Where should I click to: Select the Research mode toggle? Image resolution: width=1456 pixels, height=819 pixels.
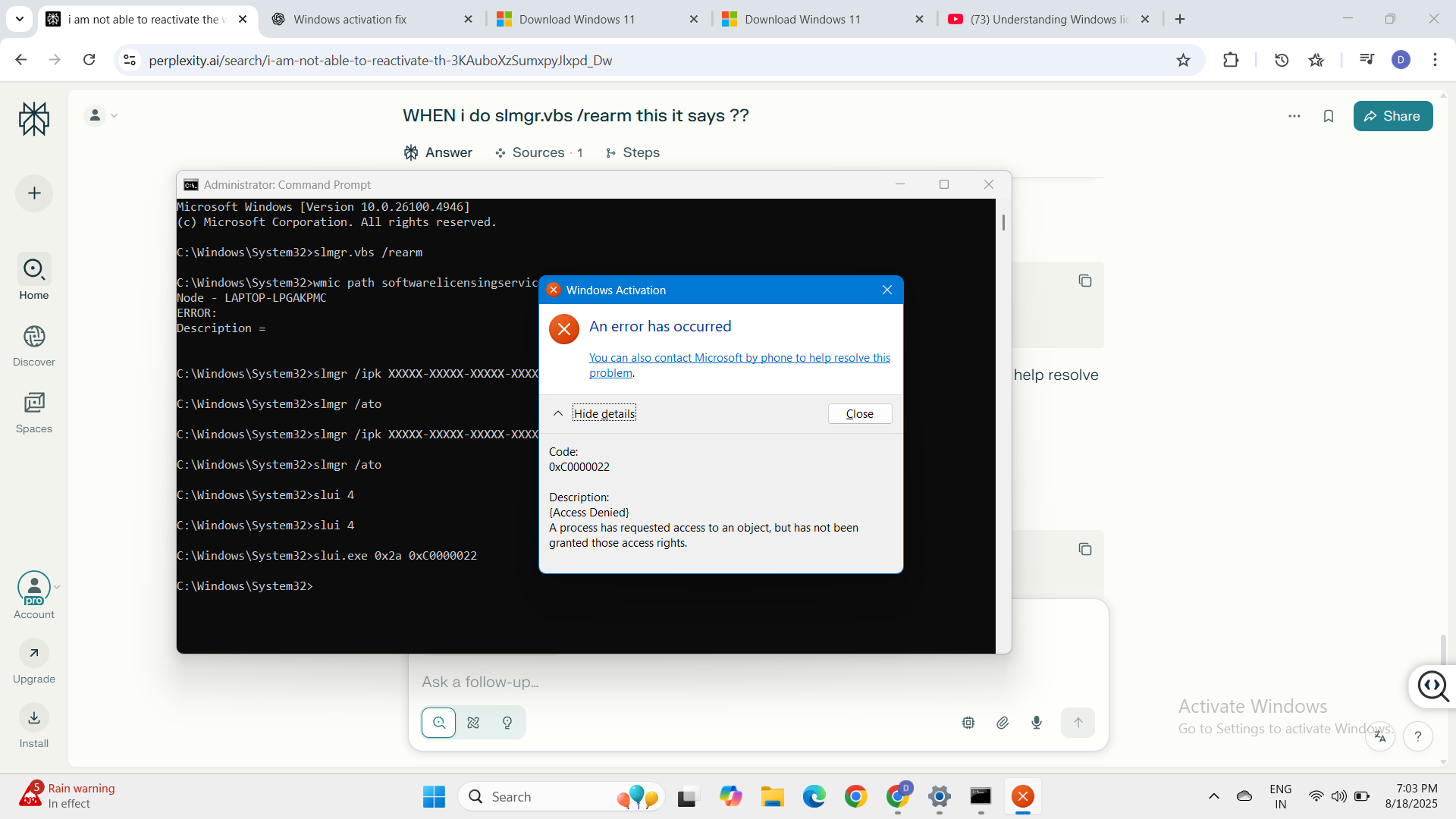(x=473, y=723)
